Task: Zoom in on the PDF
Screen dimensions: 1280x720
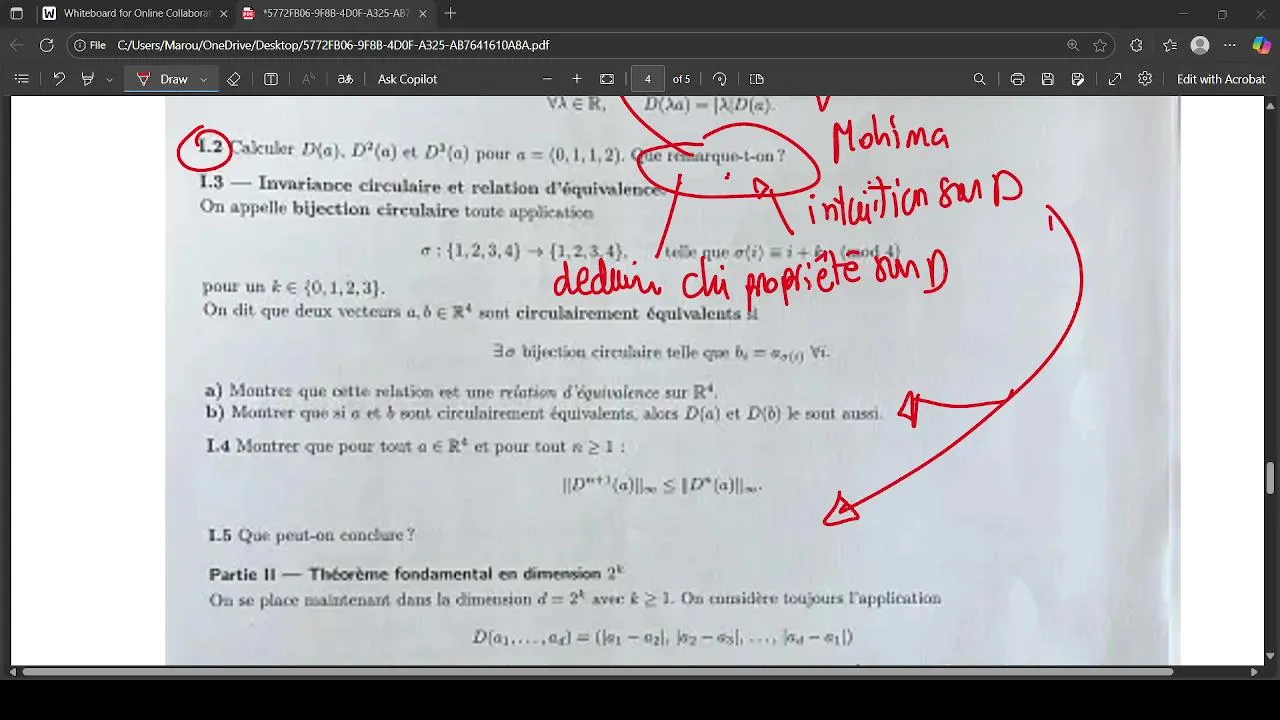Action: coord(577,79)
